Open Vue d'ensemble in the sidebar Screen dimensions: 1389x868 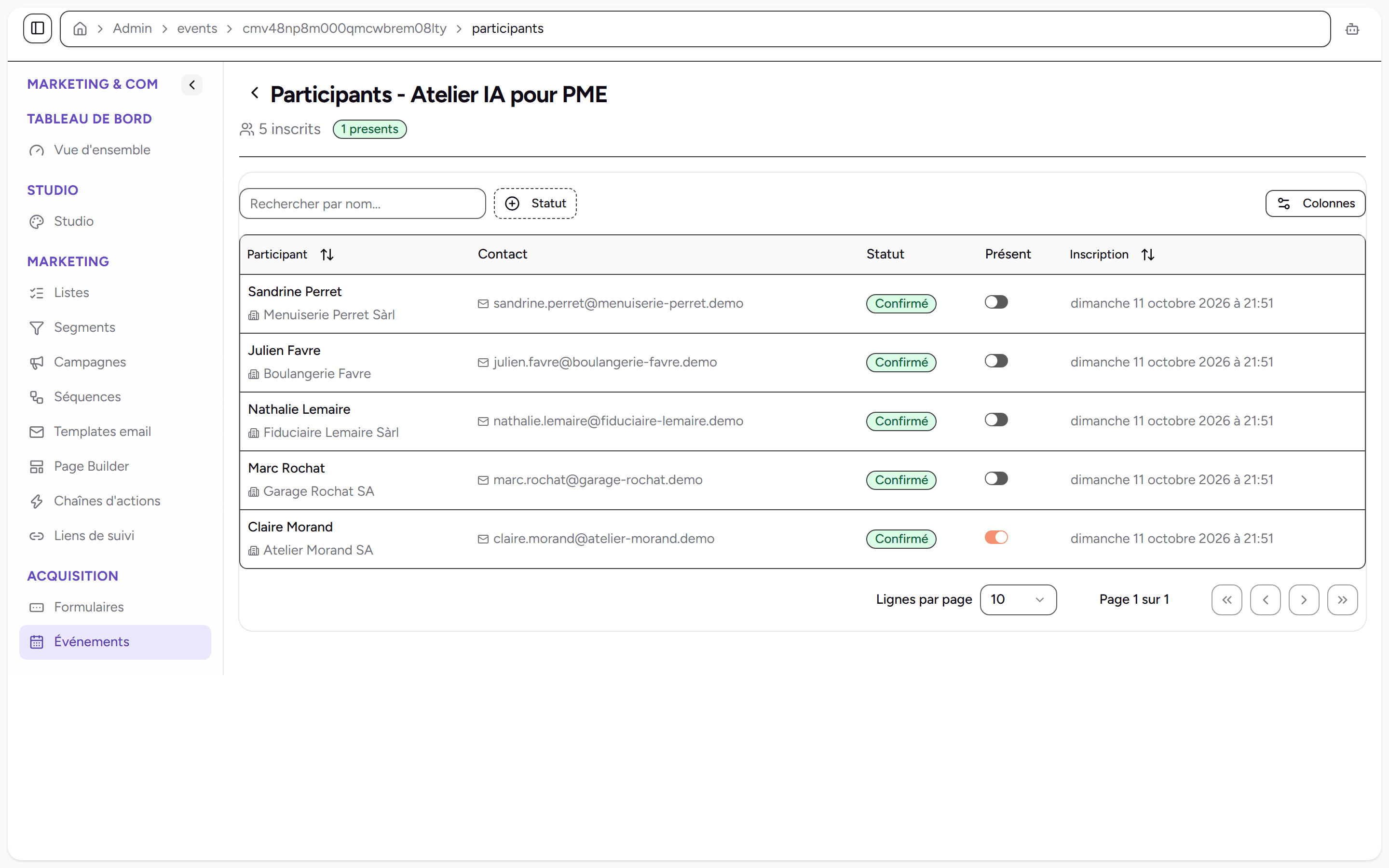point(115,150)
